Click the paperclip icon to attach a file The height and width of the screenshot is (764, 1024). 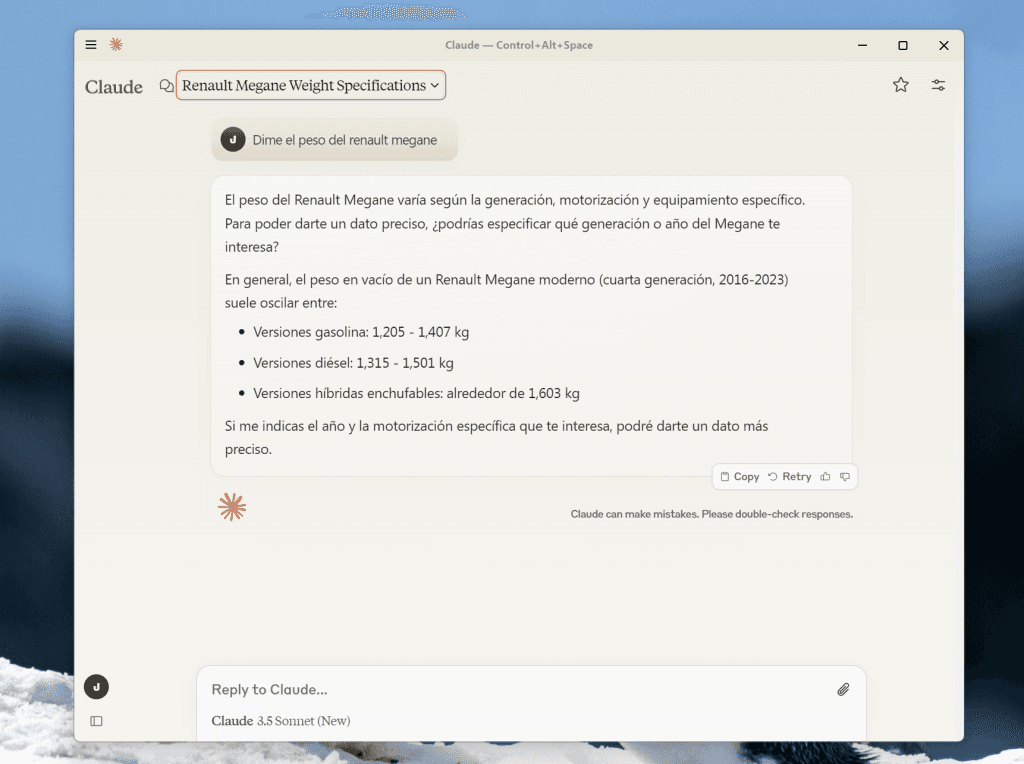point(843,689)
